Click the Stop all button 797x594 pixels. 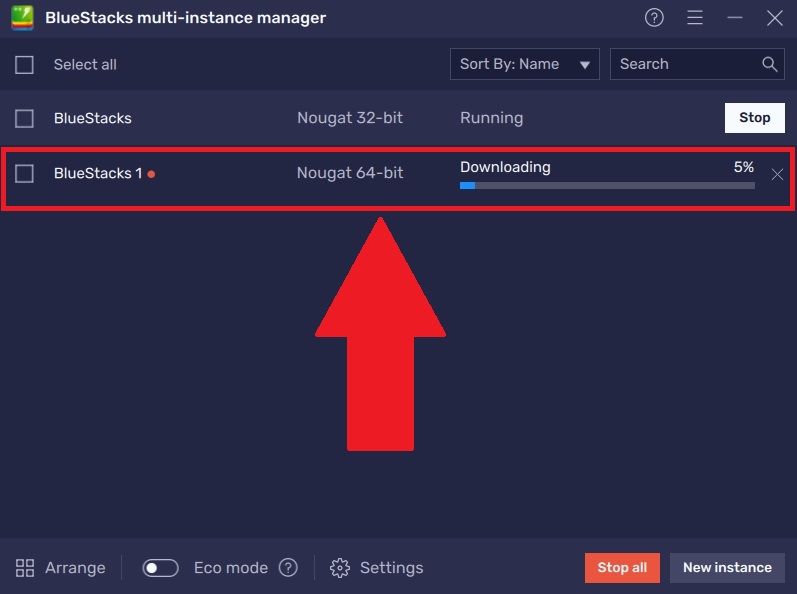pos(622,568)
